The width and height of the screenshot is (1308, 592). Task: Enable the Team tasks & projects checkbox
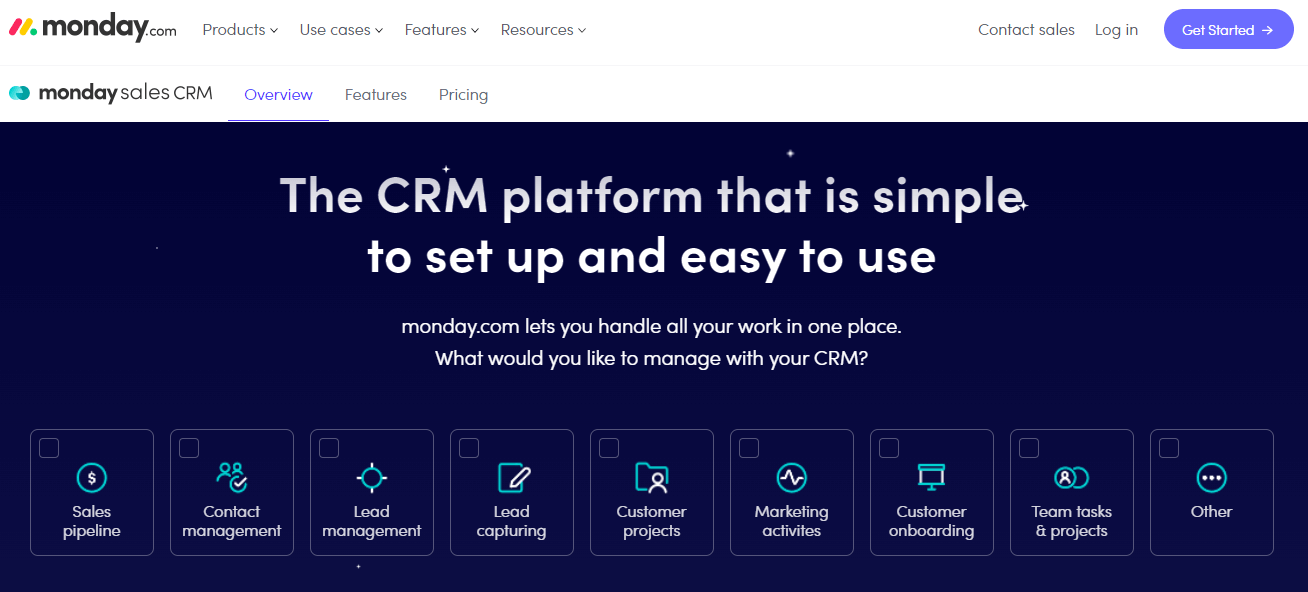point(1029,448)
